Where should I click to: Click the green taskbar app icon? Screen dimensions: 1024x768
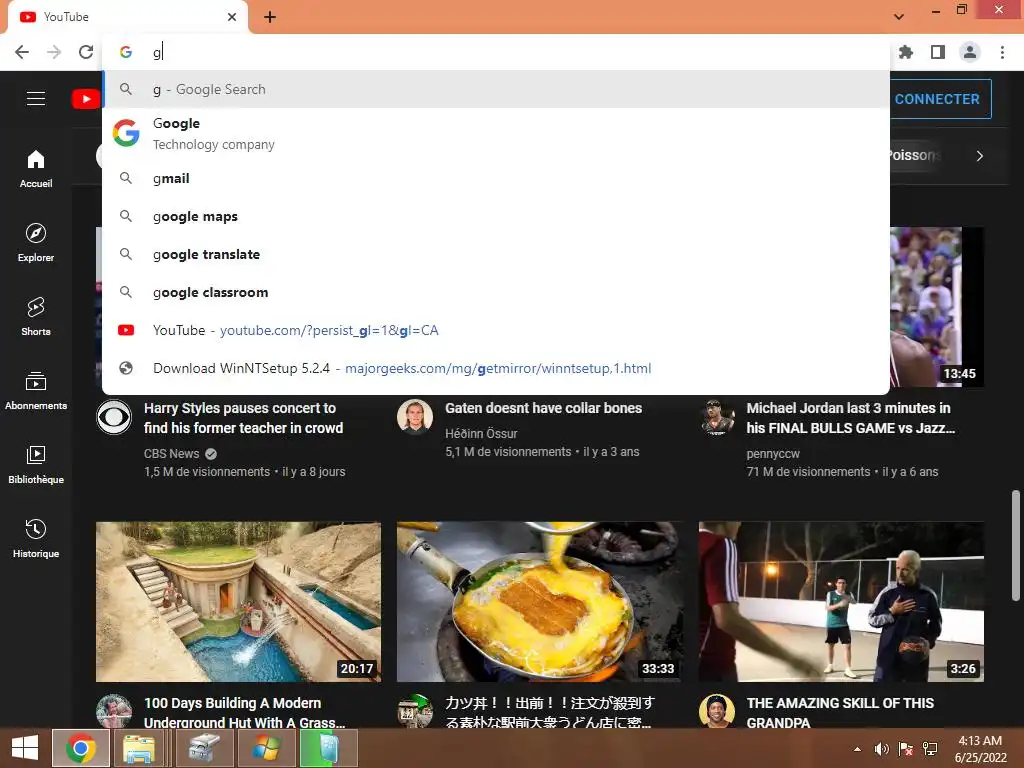(328, 748)
